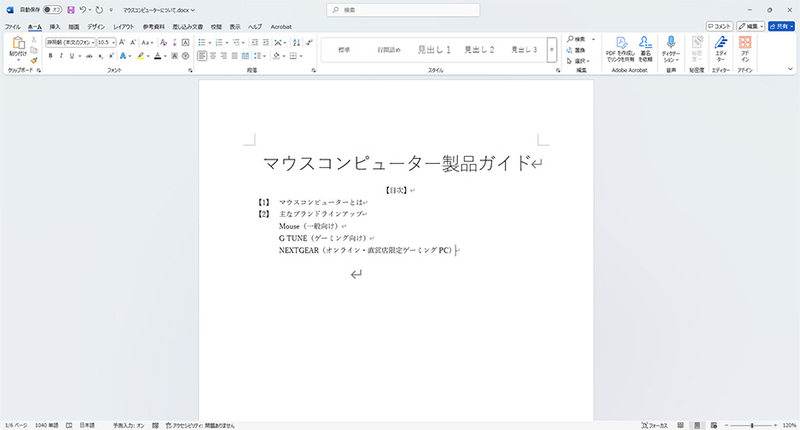Click the Redo circular arrow icon
Image resolution: width=800 pixels, height=430 pixels.
point(99,10)
